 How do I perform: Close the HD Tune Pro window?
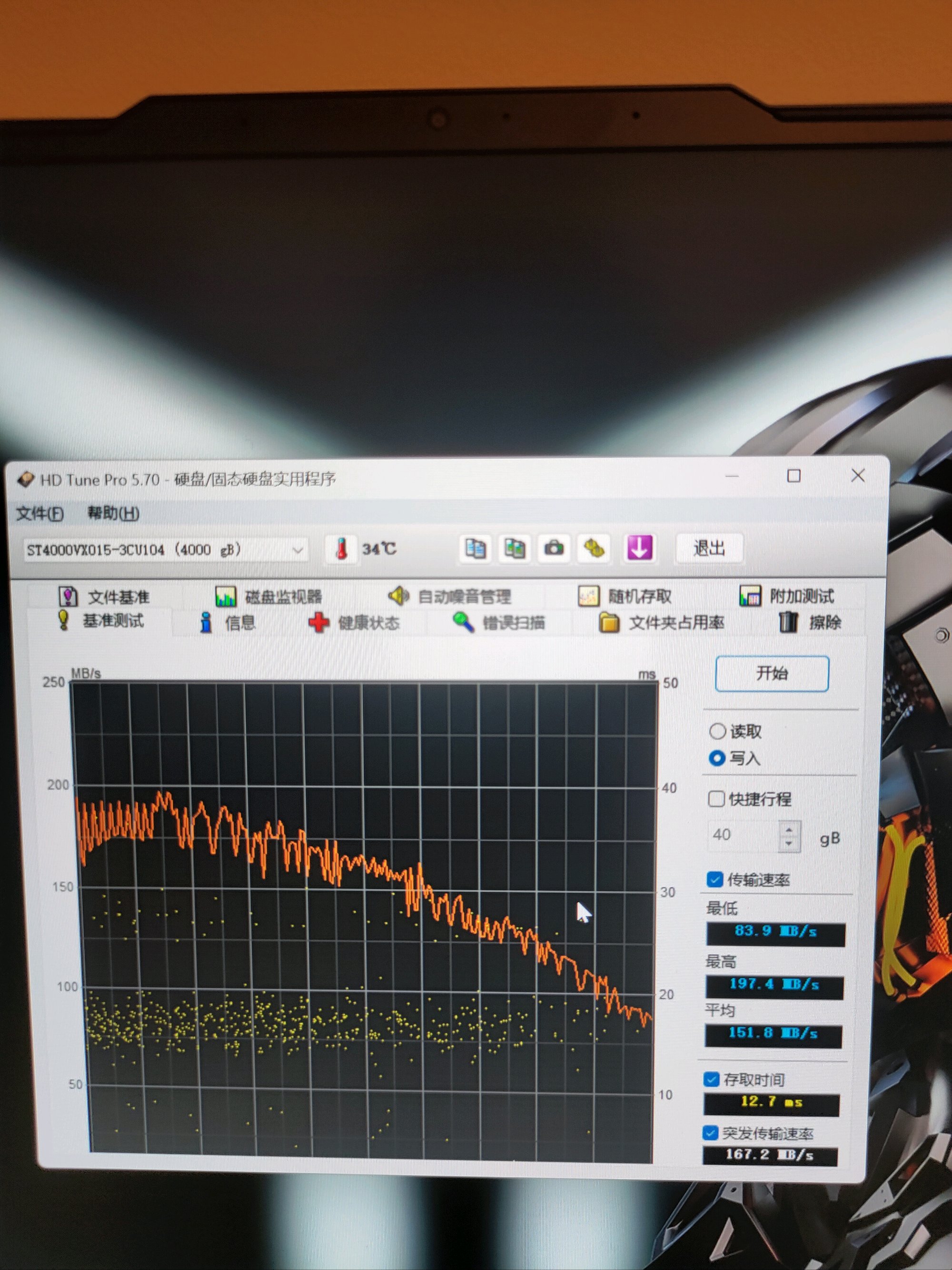point(858,475)
